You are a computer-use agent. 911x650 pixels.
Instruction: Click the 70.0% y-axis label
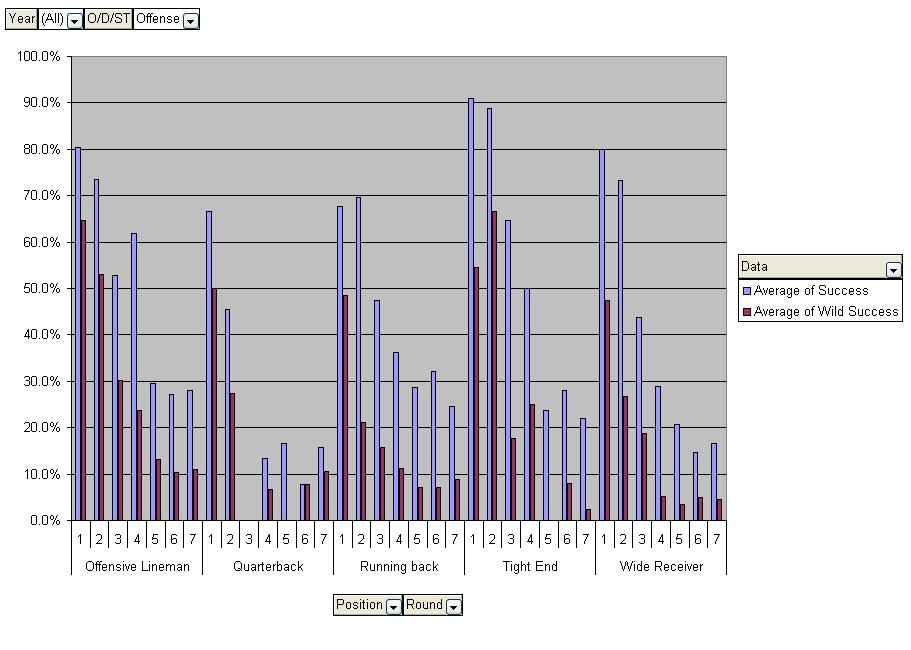pos(42,196)
